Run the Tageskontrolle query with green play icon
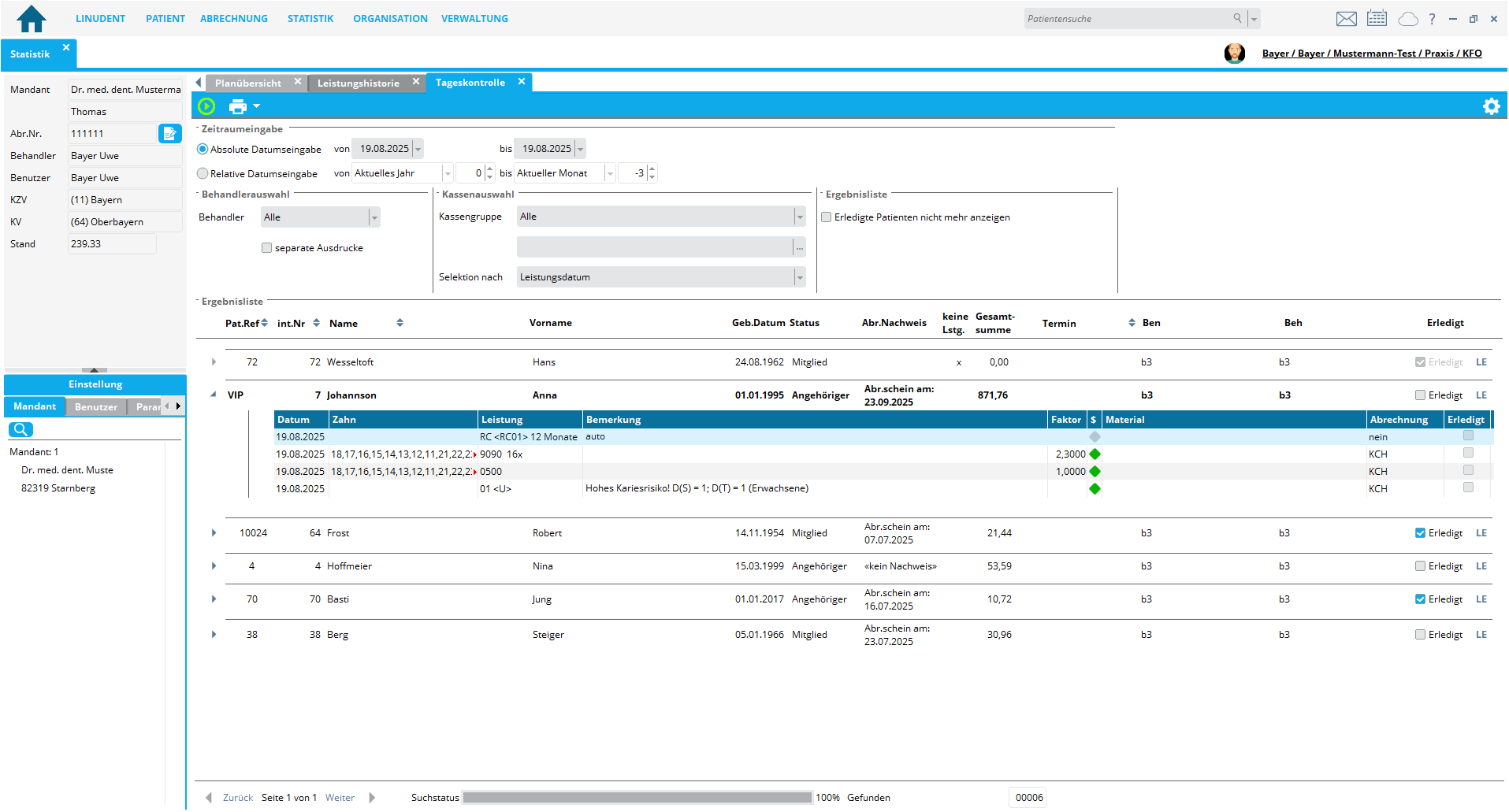This screenshot has height=812, width=1509. pyautogui.click(x=206, y=106)
